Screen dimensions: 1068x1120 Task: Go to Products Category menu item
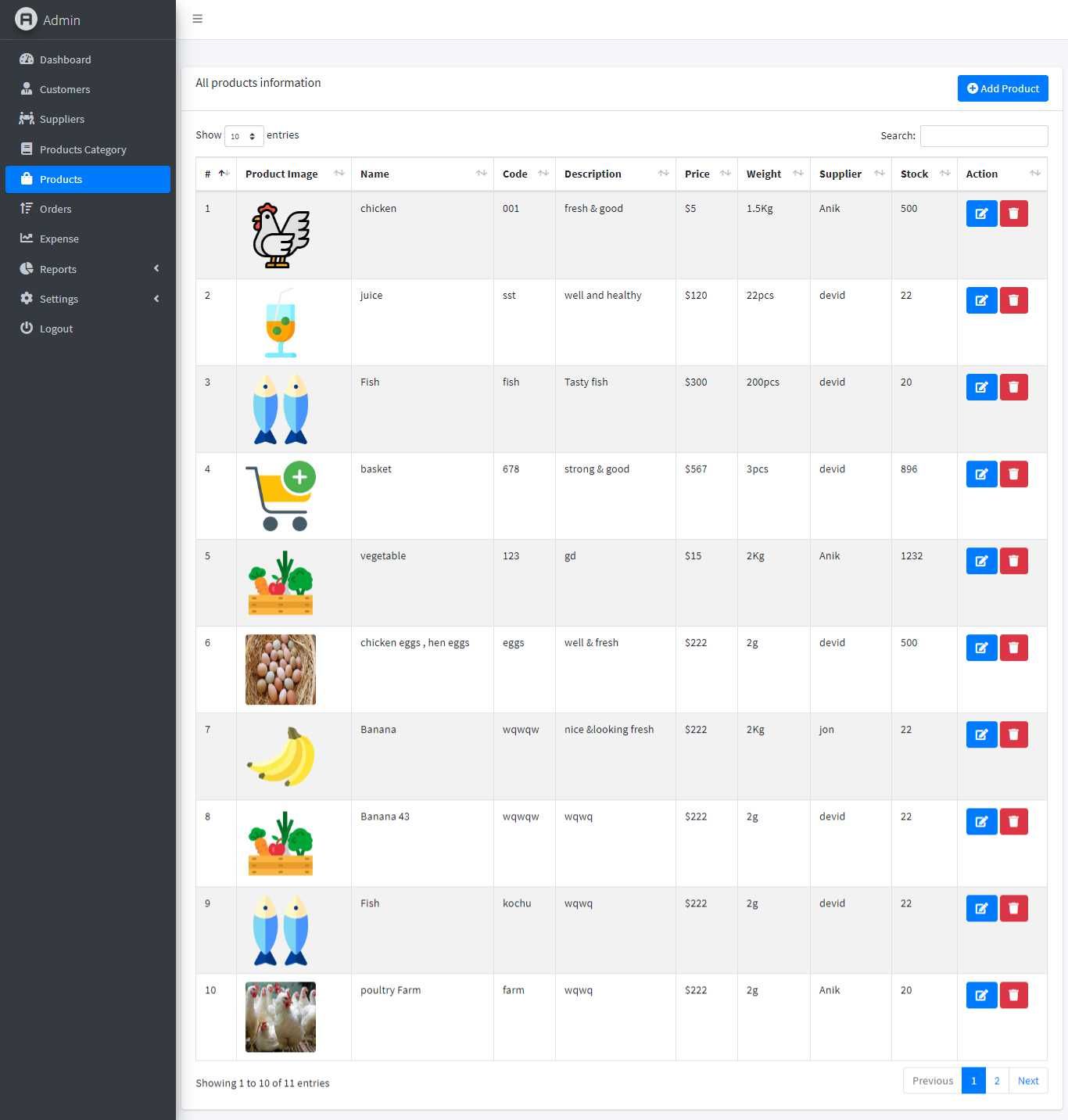pos(83,149)
